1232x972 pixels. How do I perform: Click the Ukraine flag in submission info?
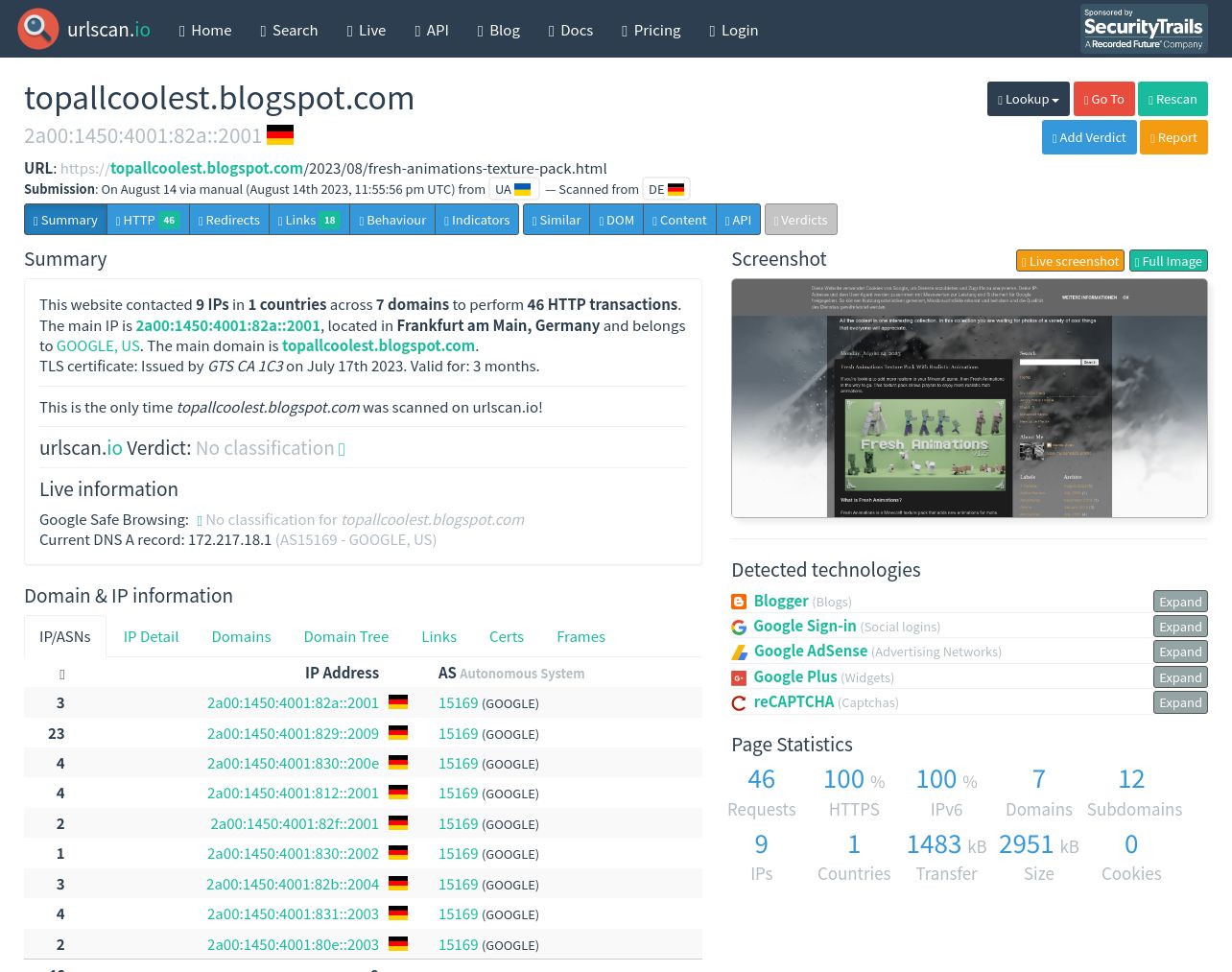pos(522,189)
